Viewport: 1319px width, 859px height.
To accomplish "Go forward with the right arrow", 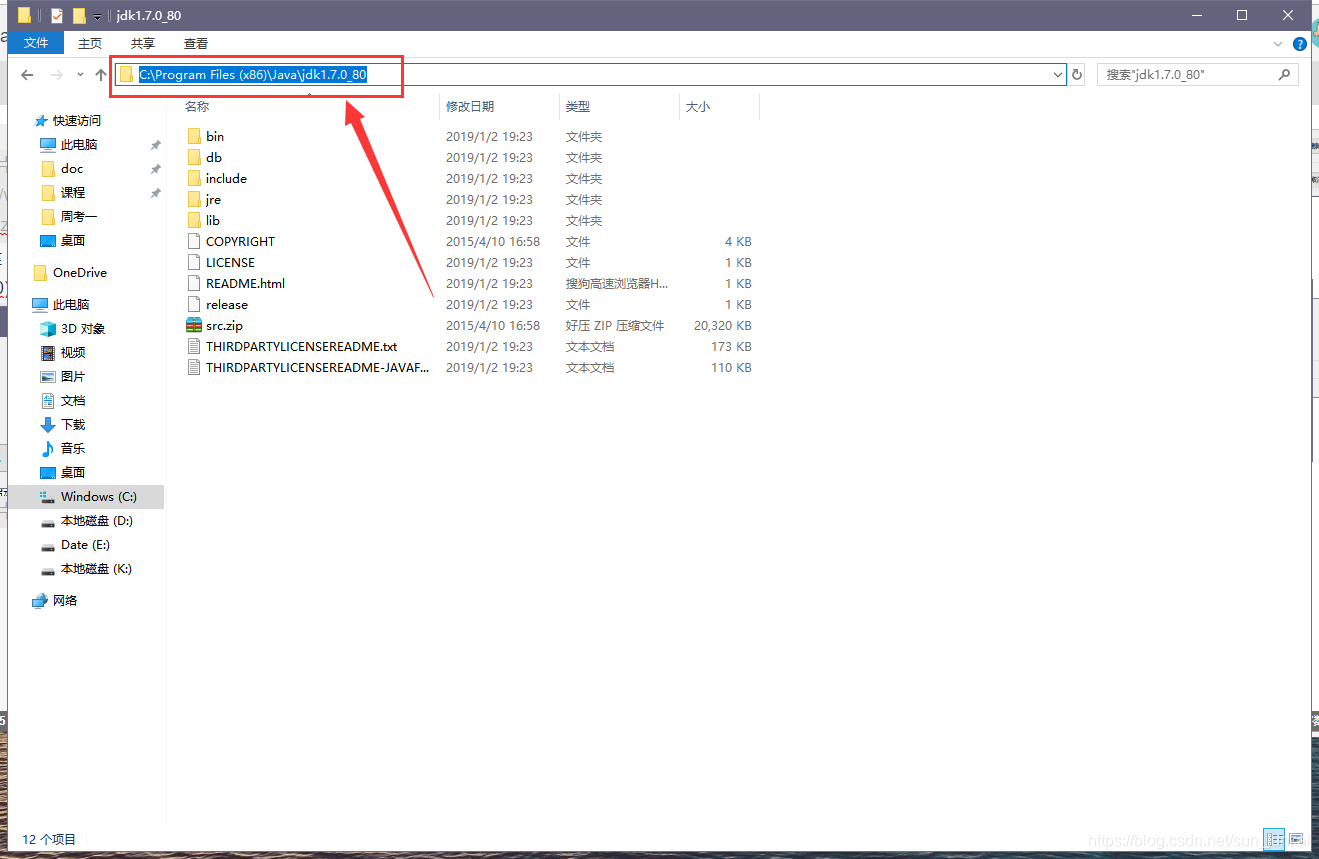I will [x=56, y=75].
